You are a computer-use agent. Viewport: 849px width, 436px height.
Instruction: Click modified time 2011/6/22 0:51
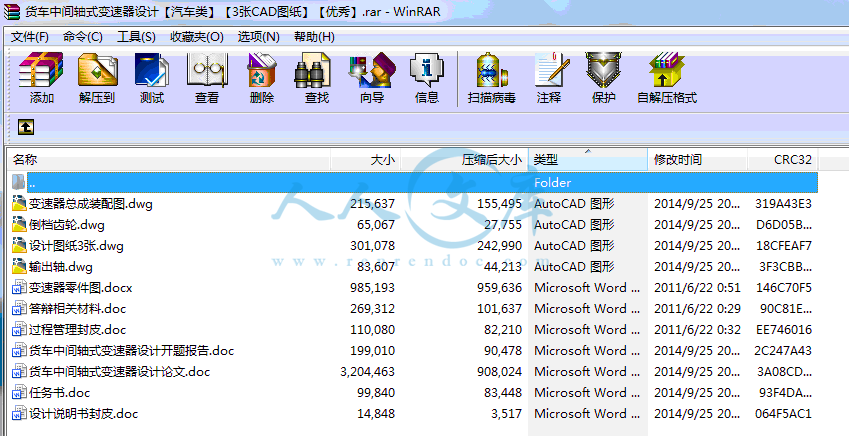click(x=697, y=288)
